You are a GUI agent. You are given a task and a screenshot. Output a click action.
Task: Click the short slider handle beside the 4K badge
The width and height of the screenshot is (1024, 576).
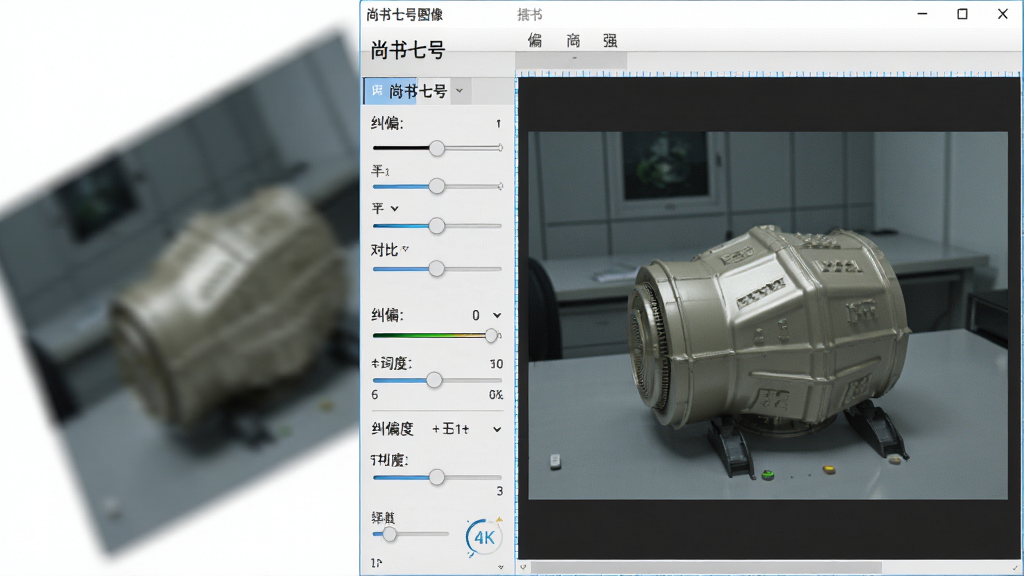[x=389, y=534]
